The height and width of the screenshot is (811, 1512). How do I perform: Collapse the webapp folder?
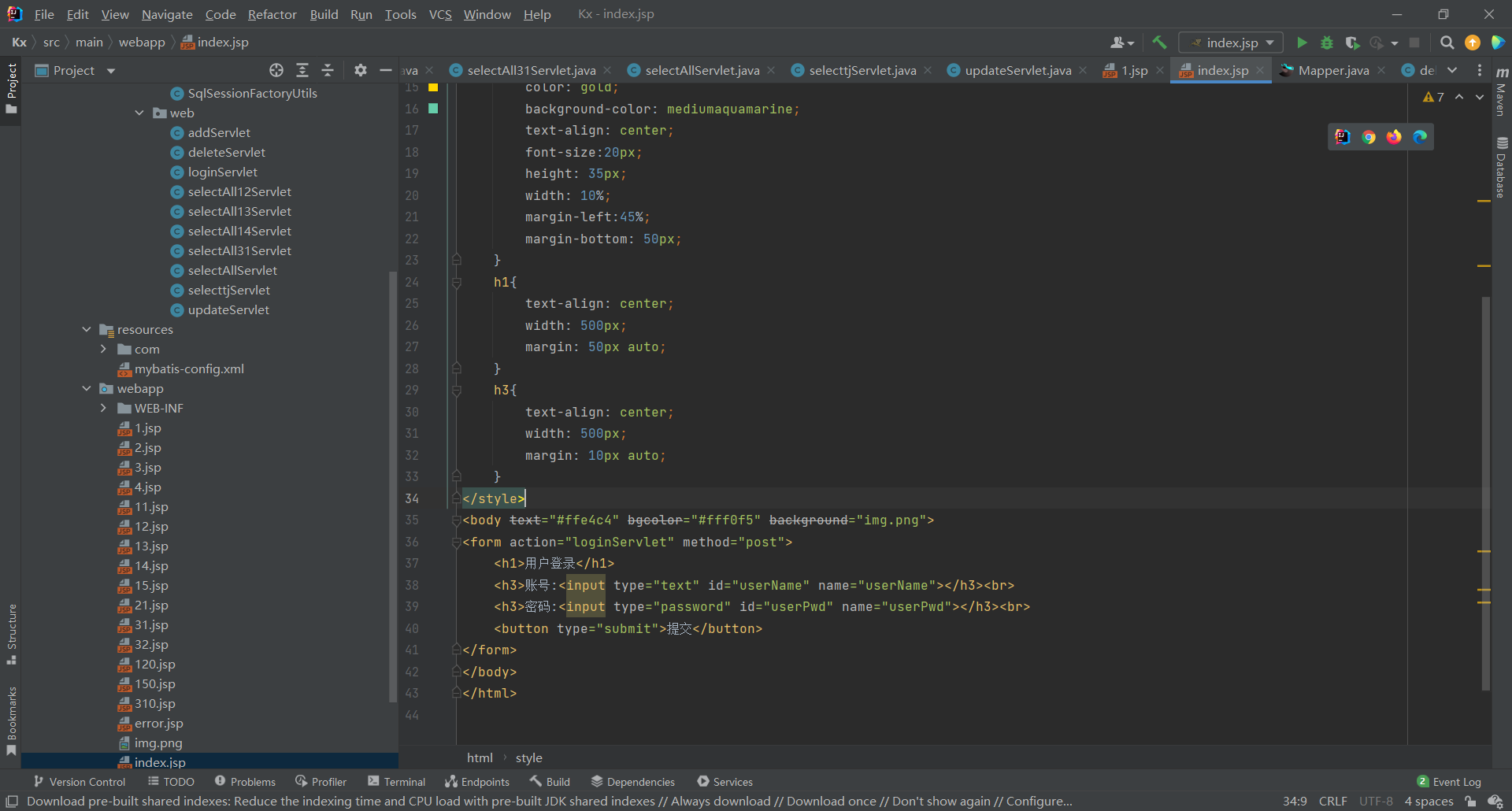pos(87,388)
